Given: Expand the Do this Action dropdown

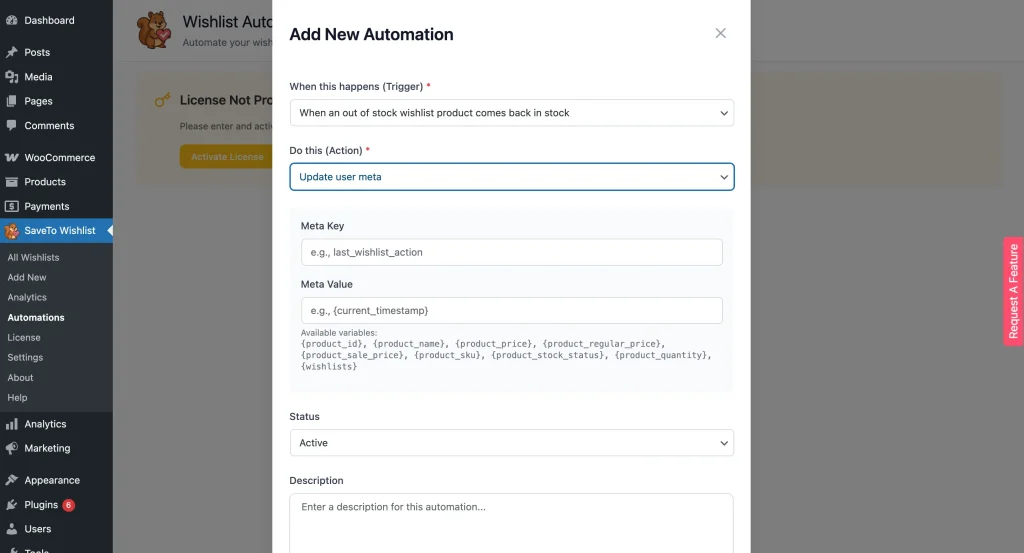Looking at the screenshot, I should pyautogui.click(x=511, y=177).
